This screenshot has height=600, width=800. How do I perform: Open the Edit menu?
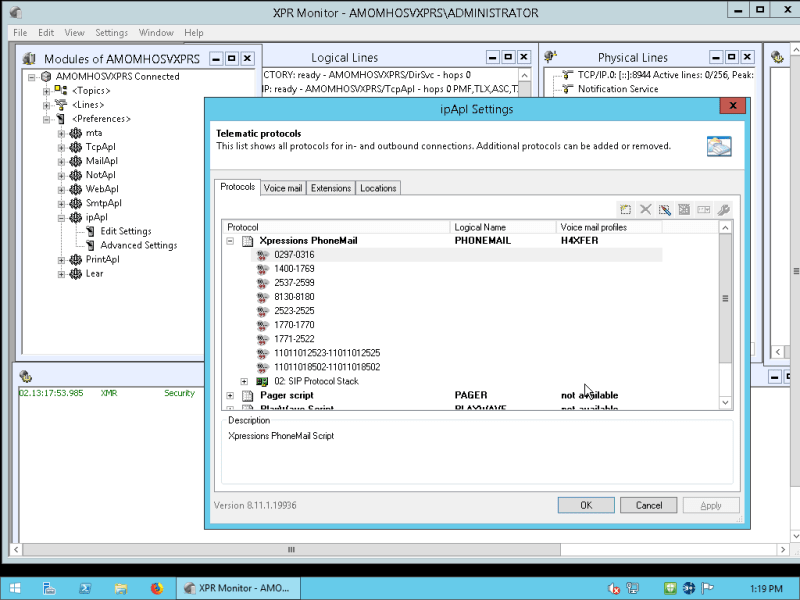pos(46,33)
